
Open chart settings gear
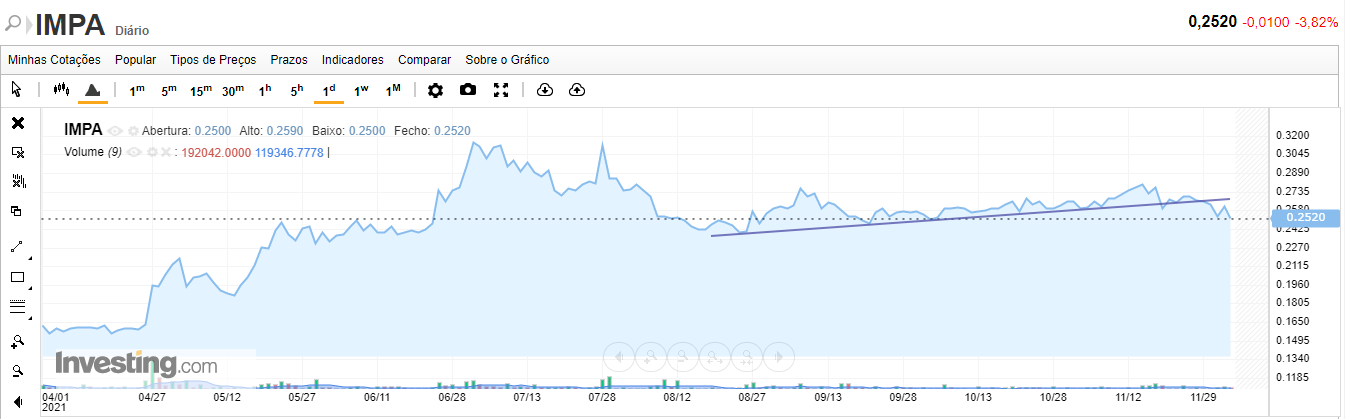(x=435, y=90)
